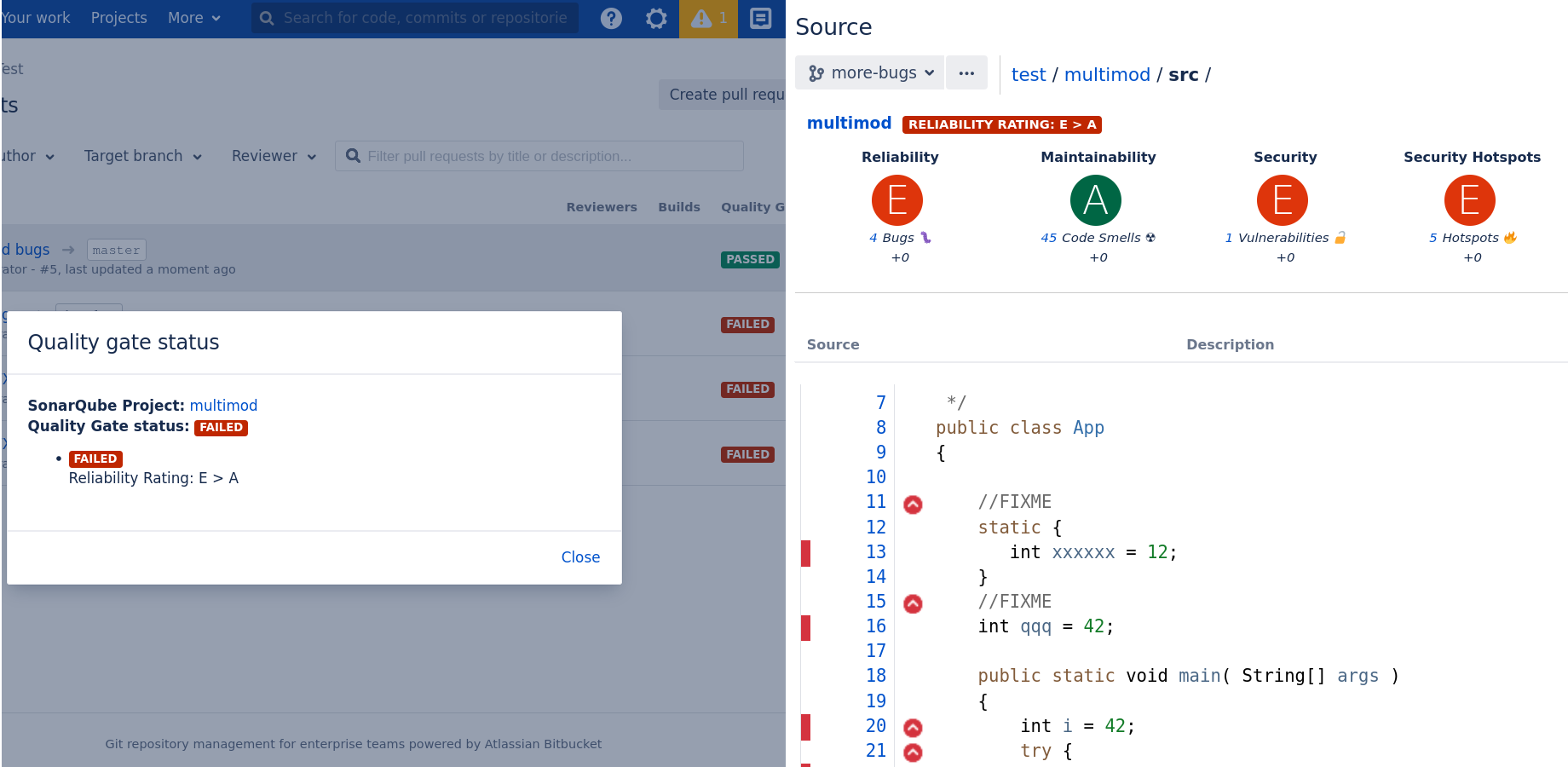Open the settings gear icon
This screenshot has height=767, width=1568.
point(656,18)
